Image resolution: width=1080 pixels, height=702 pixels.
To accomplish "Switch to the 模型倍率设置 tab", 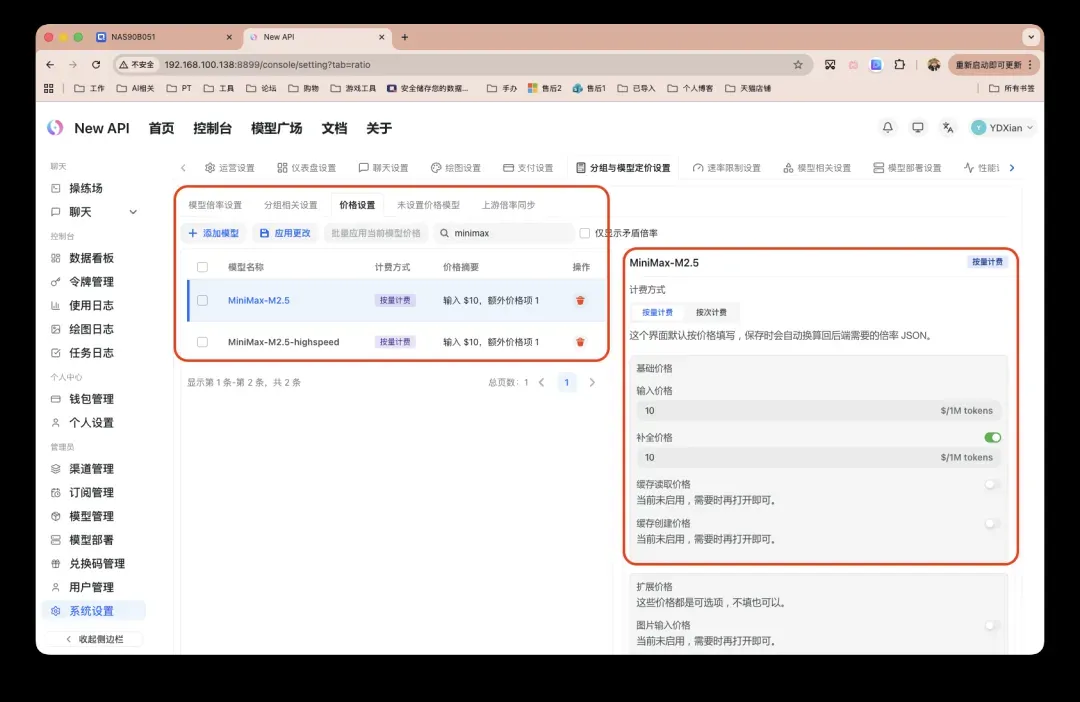I will pyautogui.click(x=215, y=205).
